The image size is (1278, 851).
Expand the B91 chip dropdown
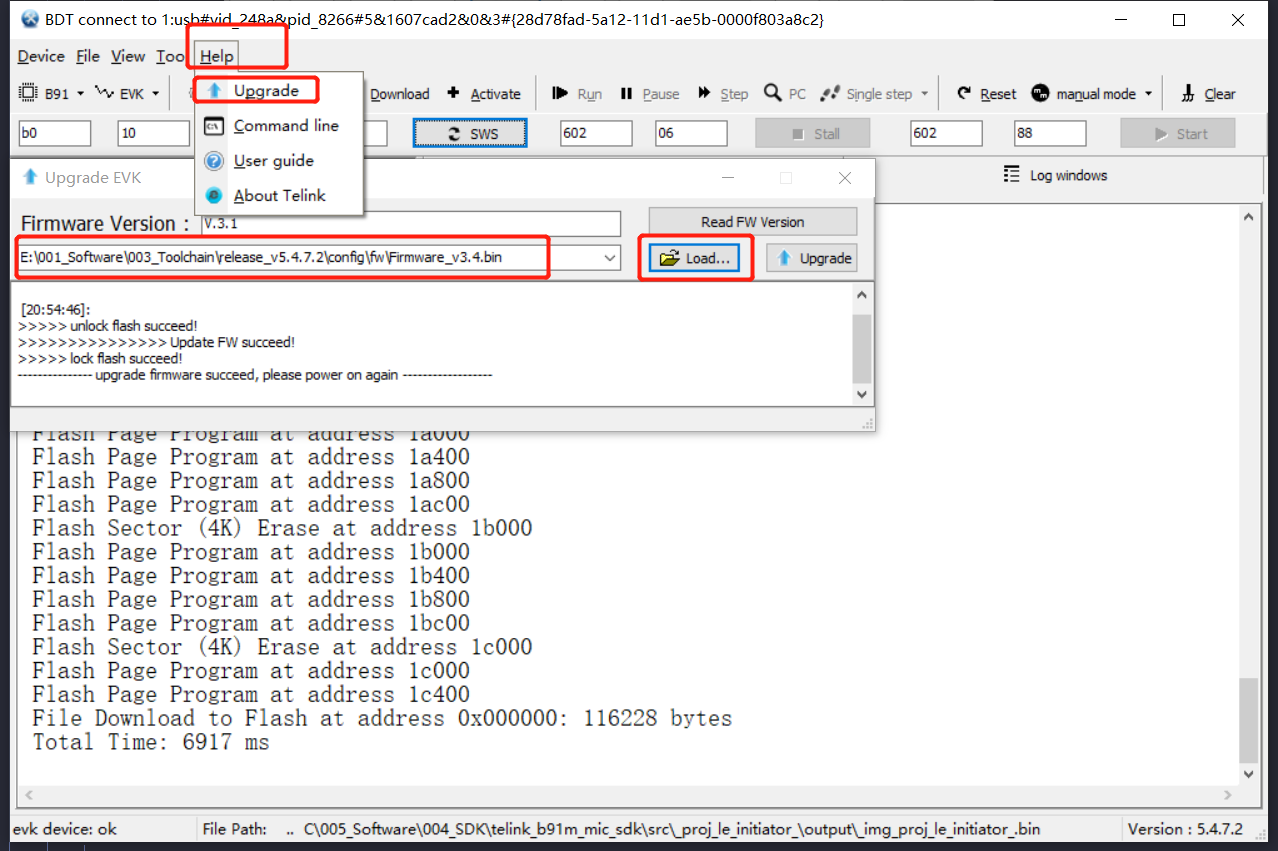pos(80,94)
